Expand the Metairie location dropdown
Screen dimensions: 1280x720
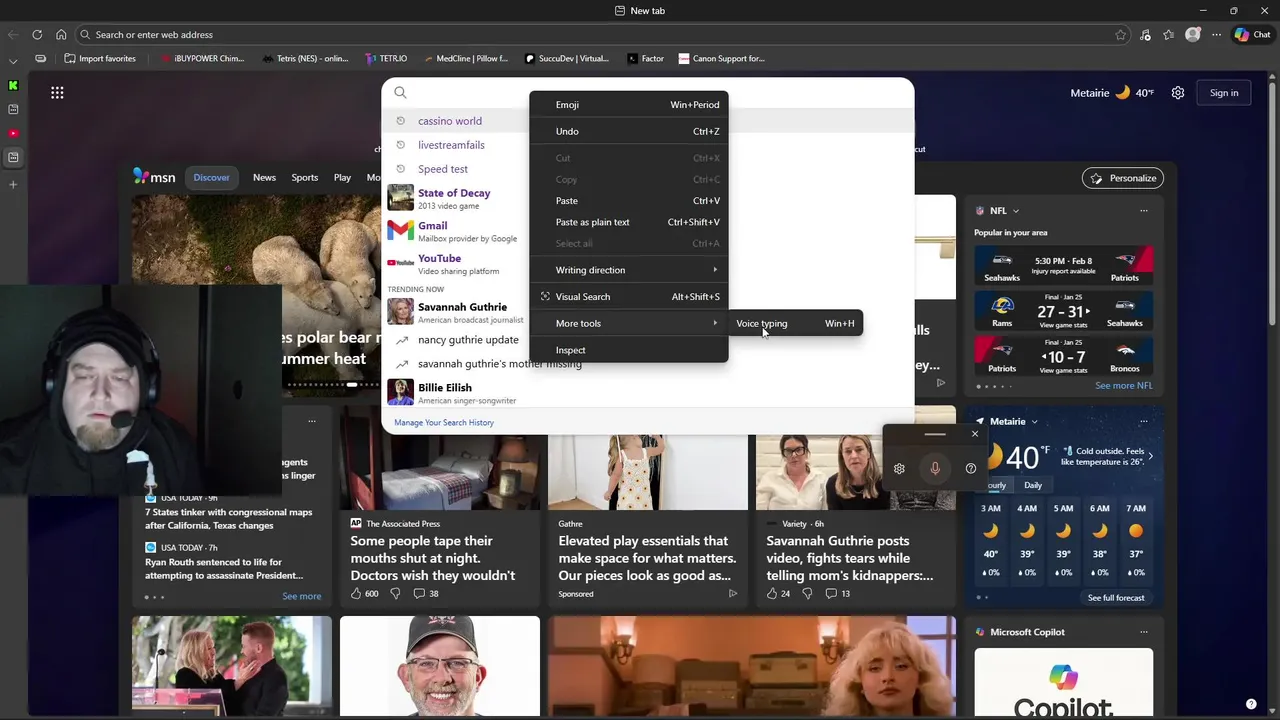1034,421
